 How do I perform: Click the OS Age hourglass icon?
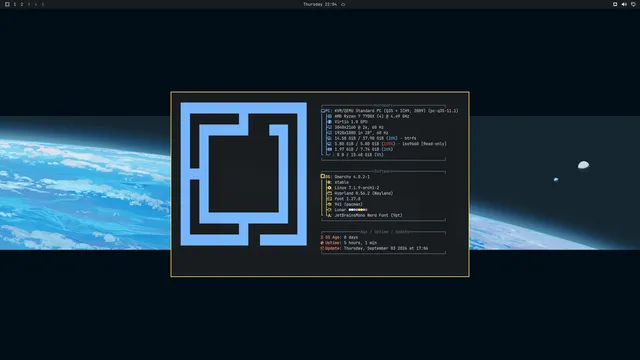[x=322, y=237]
